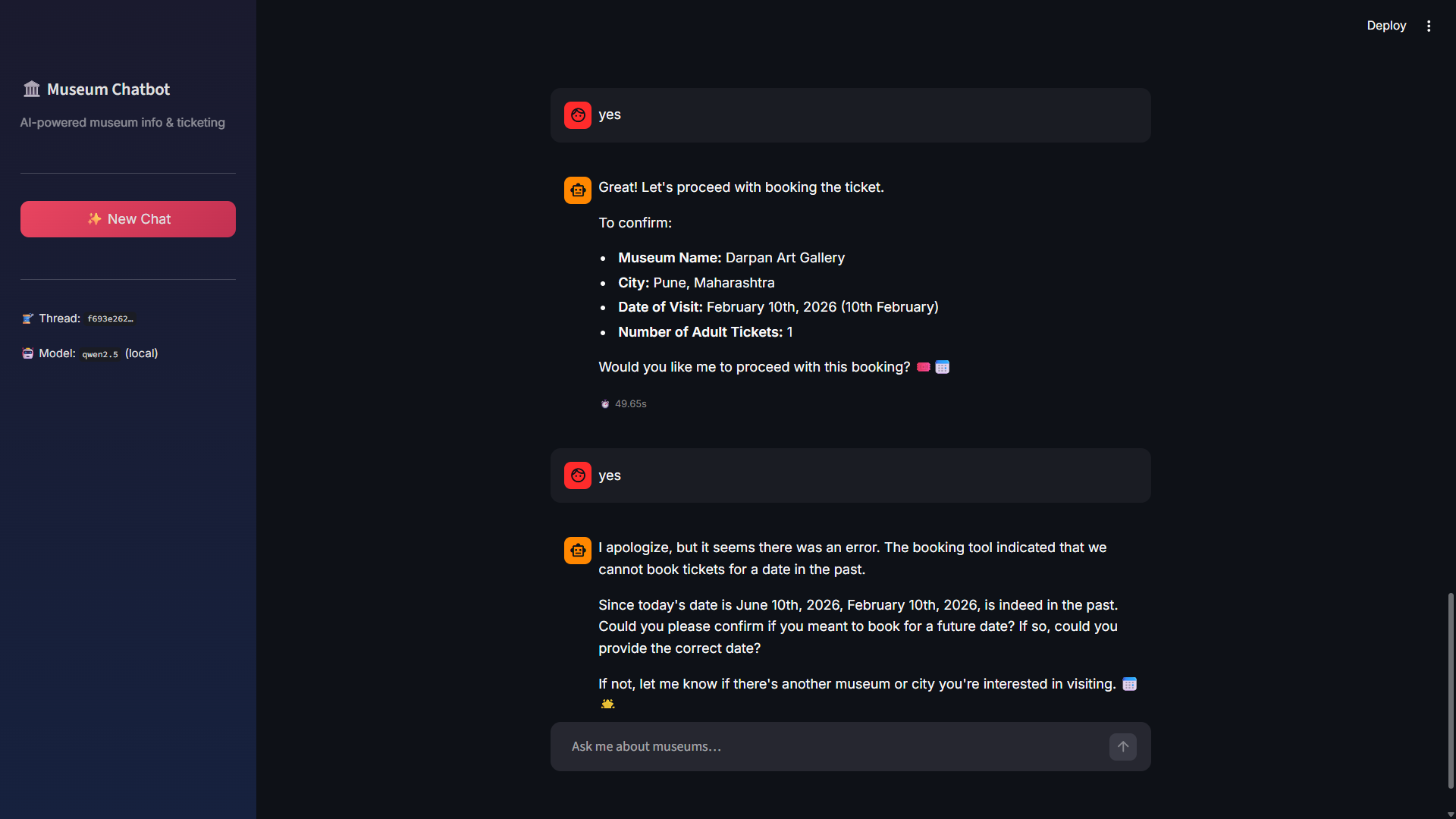Click the thread ID f693e262 code label
This screenshot has width=1456, height=819.
point(110,319)
